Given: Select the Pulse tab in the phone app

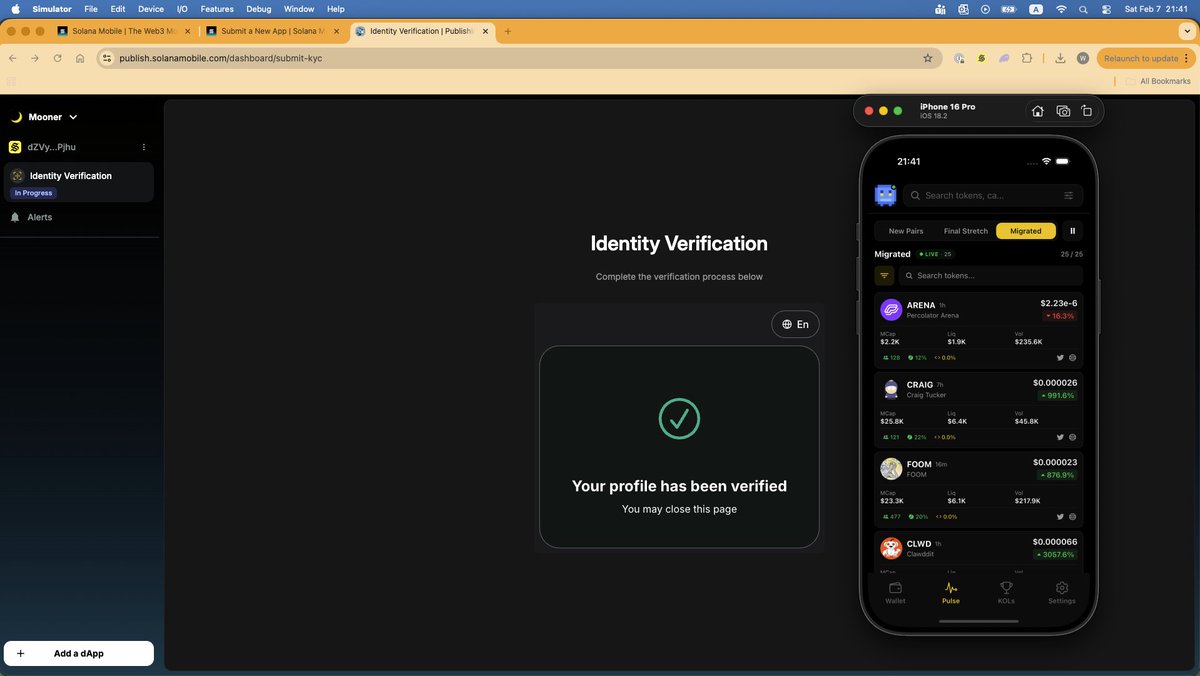Looking at the screenshot, I should pyautogui.click(x=951, y=593).
